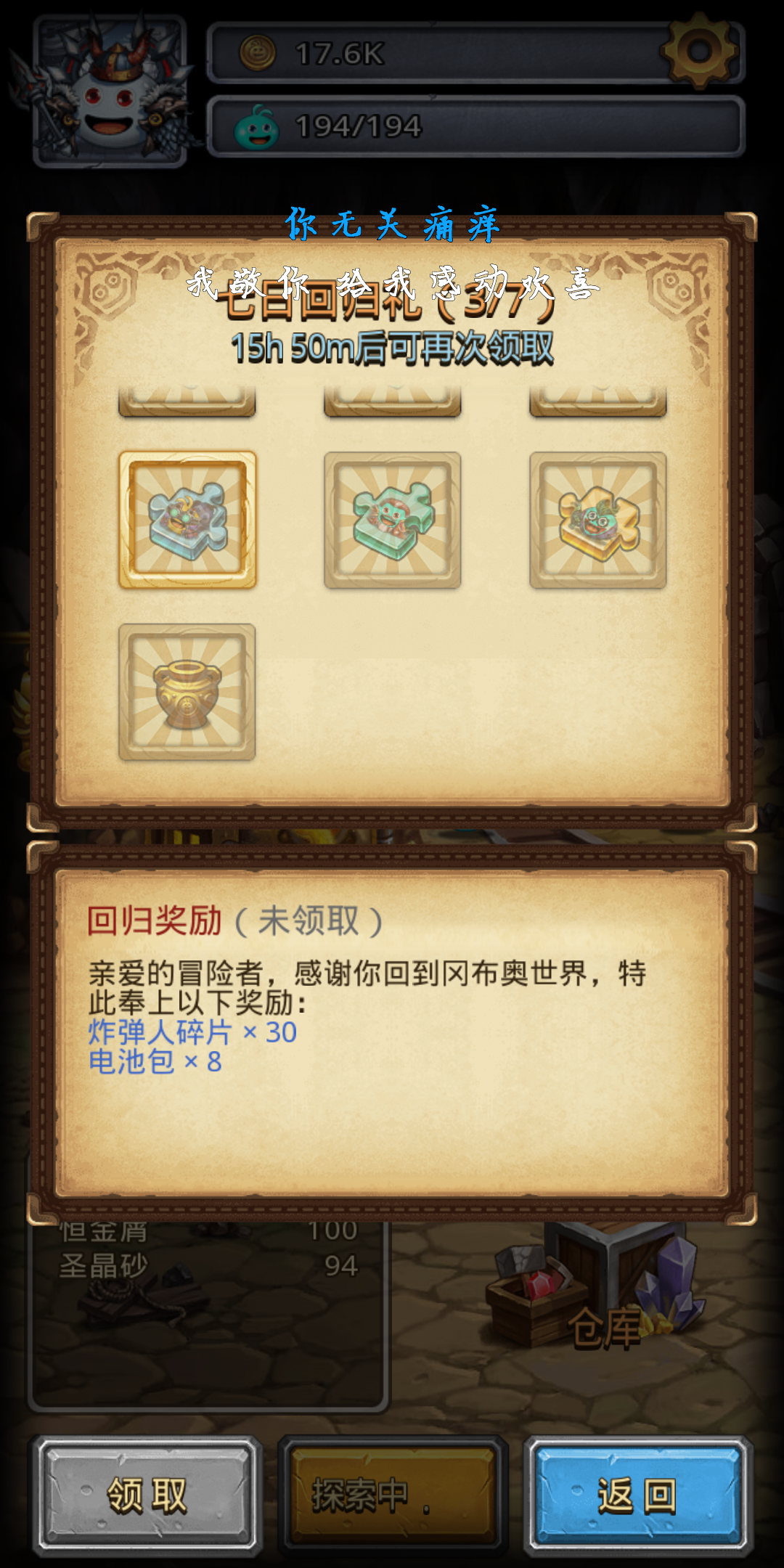The image size is (784, 1568).
Task: Tap the 炸弹人碎片 ×30 reward text
Action: [x=192, y=1032]
